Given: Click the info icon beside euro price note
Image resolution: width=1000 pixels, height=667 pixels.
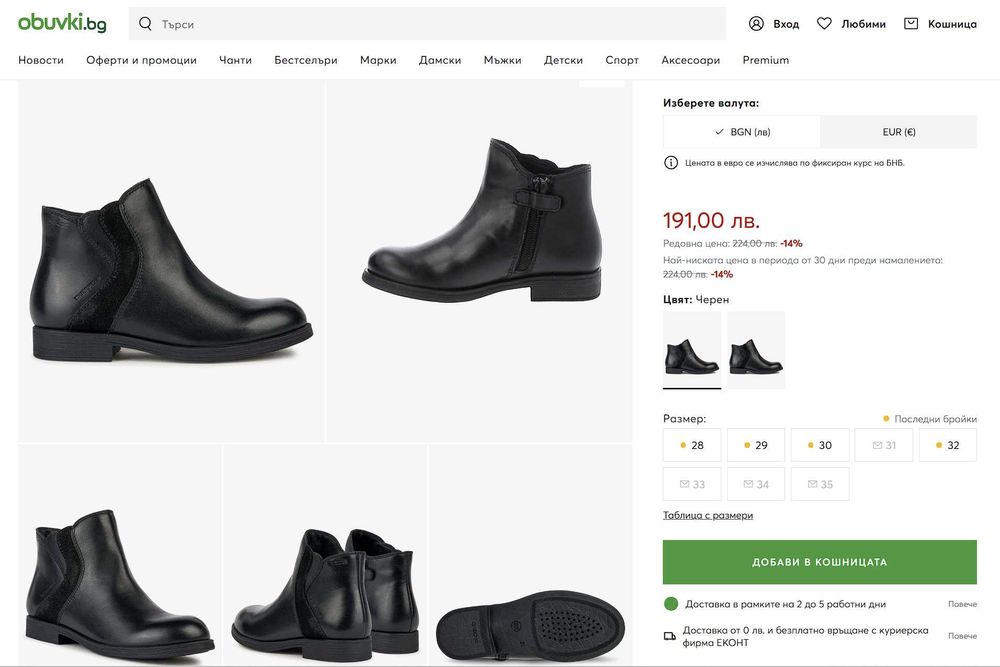Looking at the screenshot, I should (670, 163).
